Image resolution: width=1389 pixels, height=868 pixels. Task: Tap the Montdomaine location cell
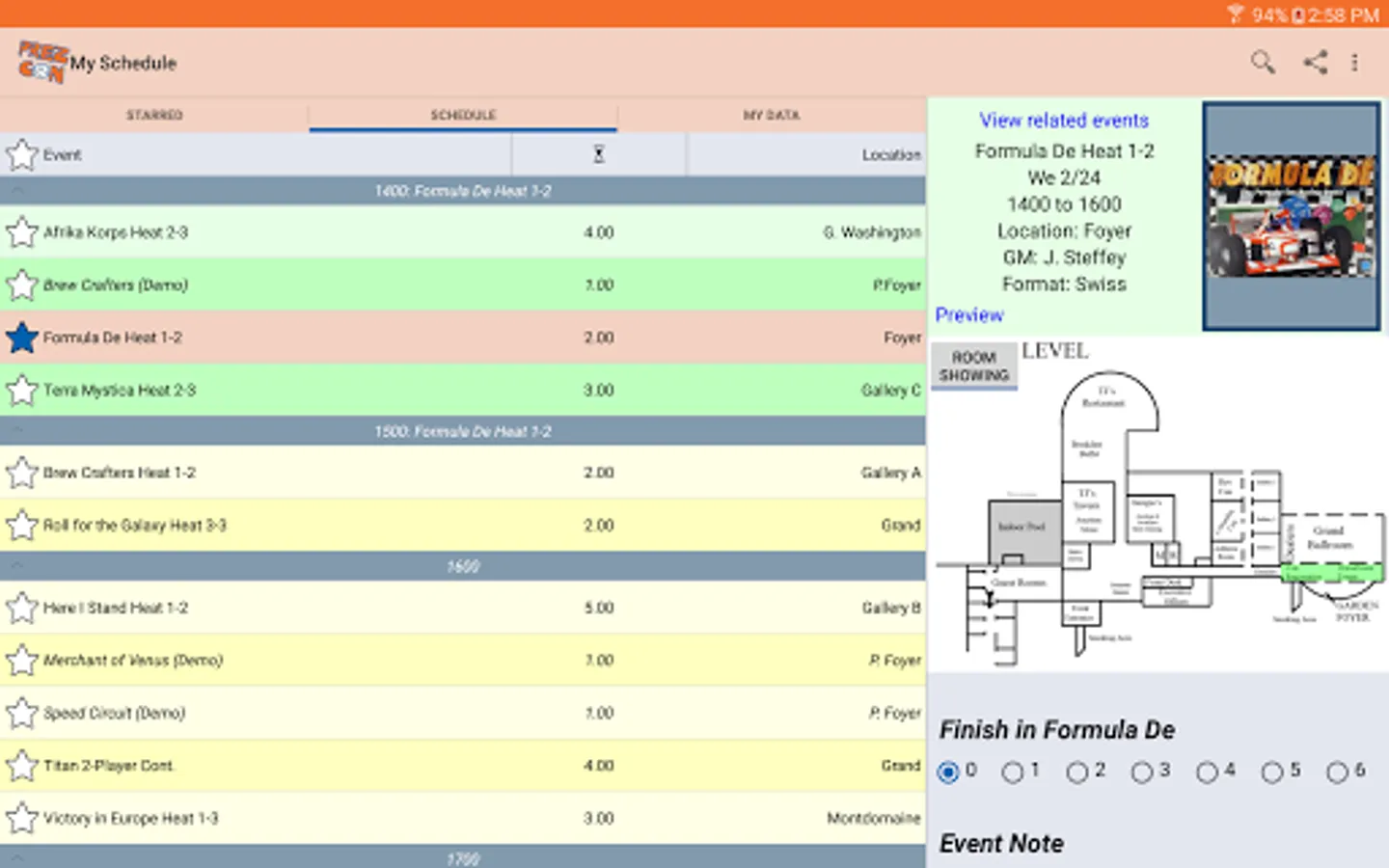click(x=873, y=819)
